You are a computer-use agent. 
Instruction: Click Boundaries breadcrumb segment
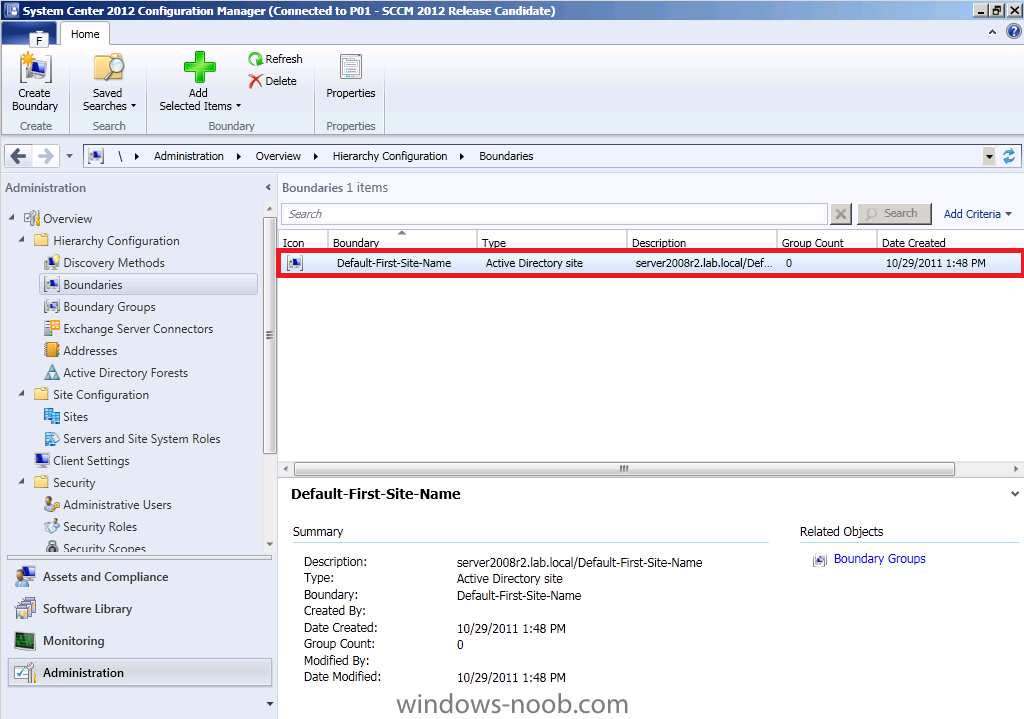(506, 156)
